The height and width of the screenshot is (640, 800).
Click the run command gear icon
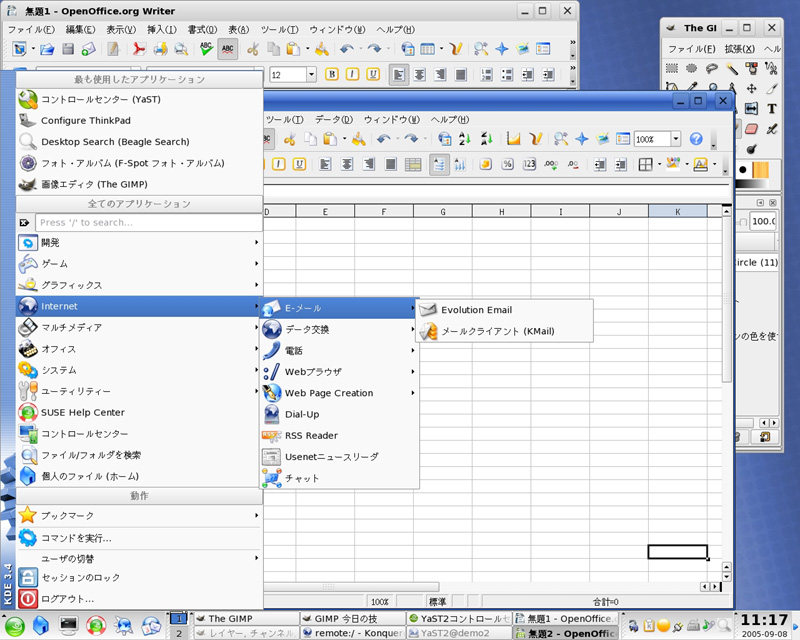pyautogui.click(x=28, y=538)
